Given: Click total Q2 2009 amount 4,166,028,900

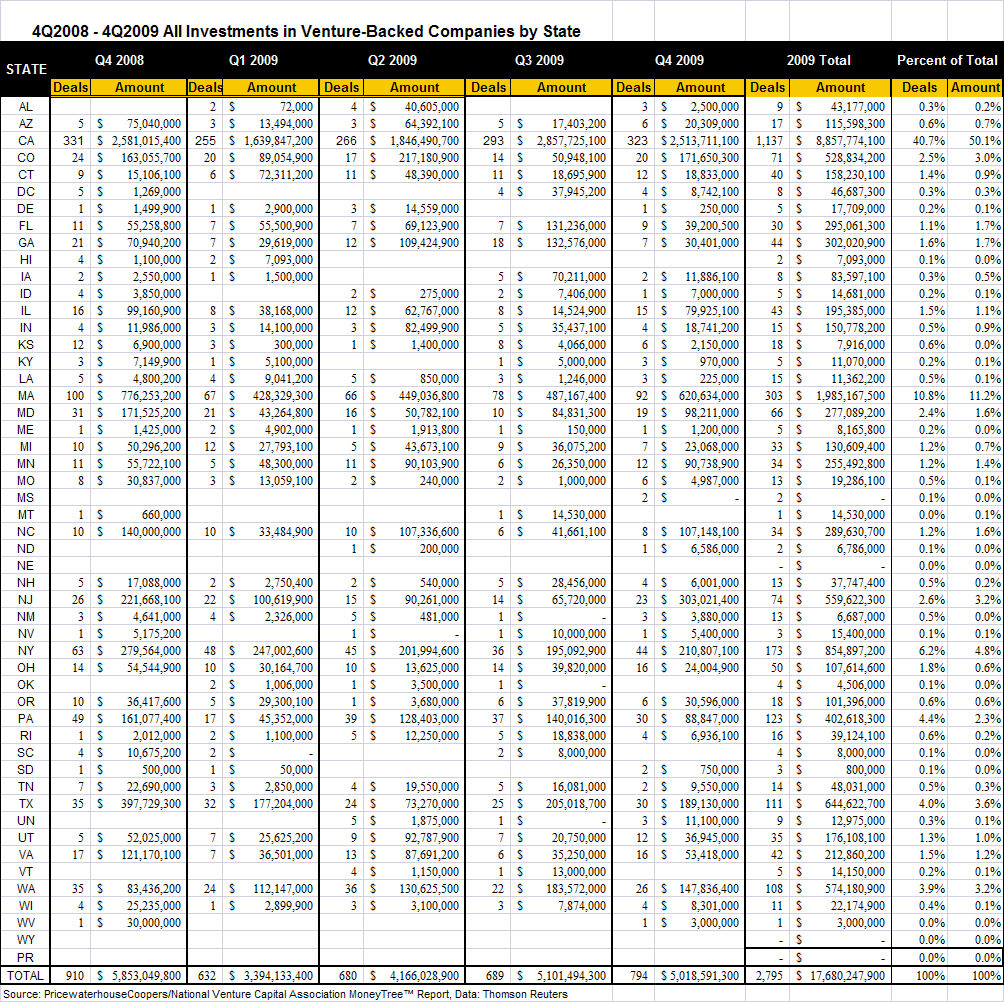Looking at the screenshot, I should [424, 976].
